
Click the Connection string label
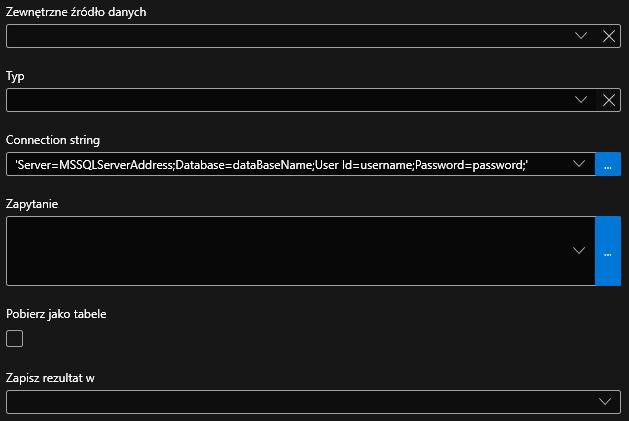pos(53,140)
